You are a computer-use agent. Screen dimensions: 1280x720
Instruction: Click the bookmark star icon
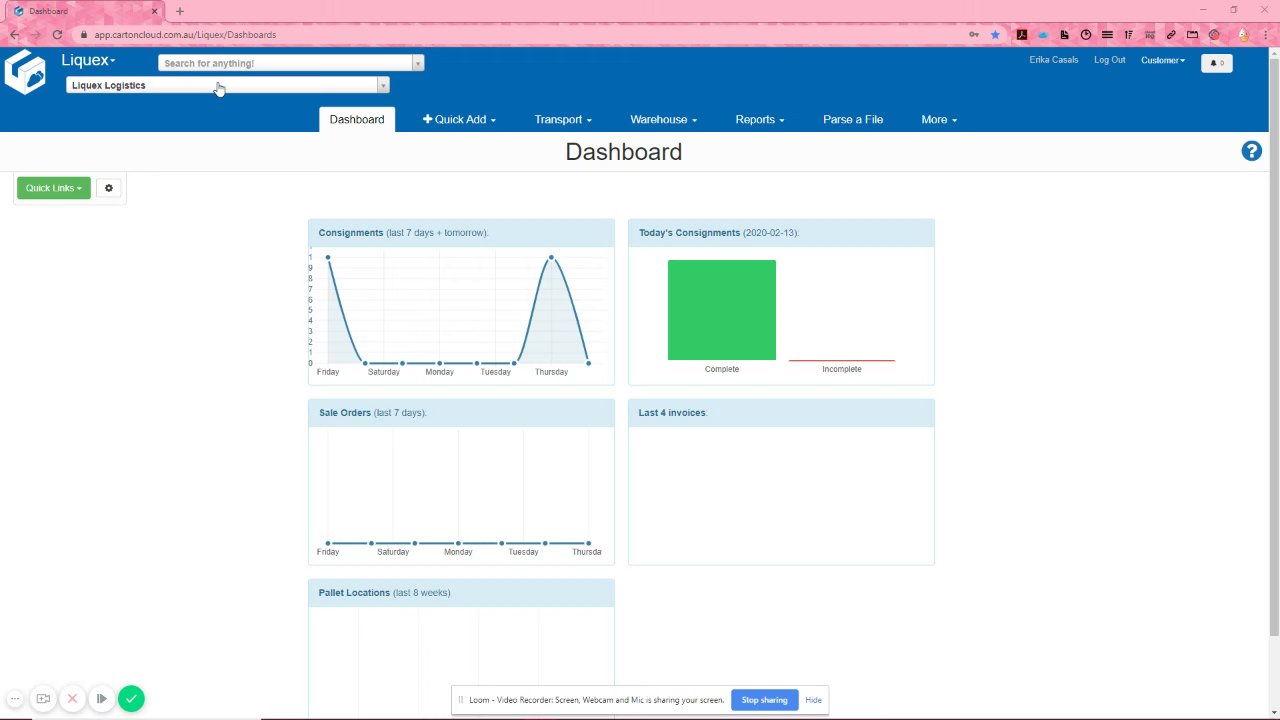pos(995,35)
